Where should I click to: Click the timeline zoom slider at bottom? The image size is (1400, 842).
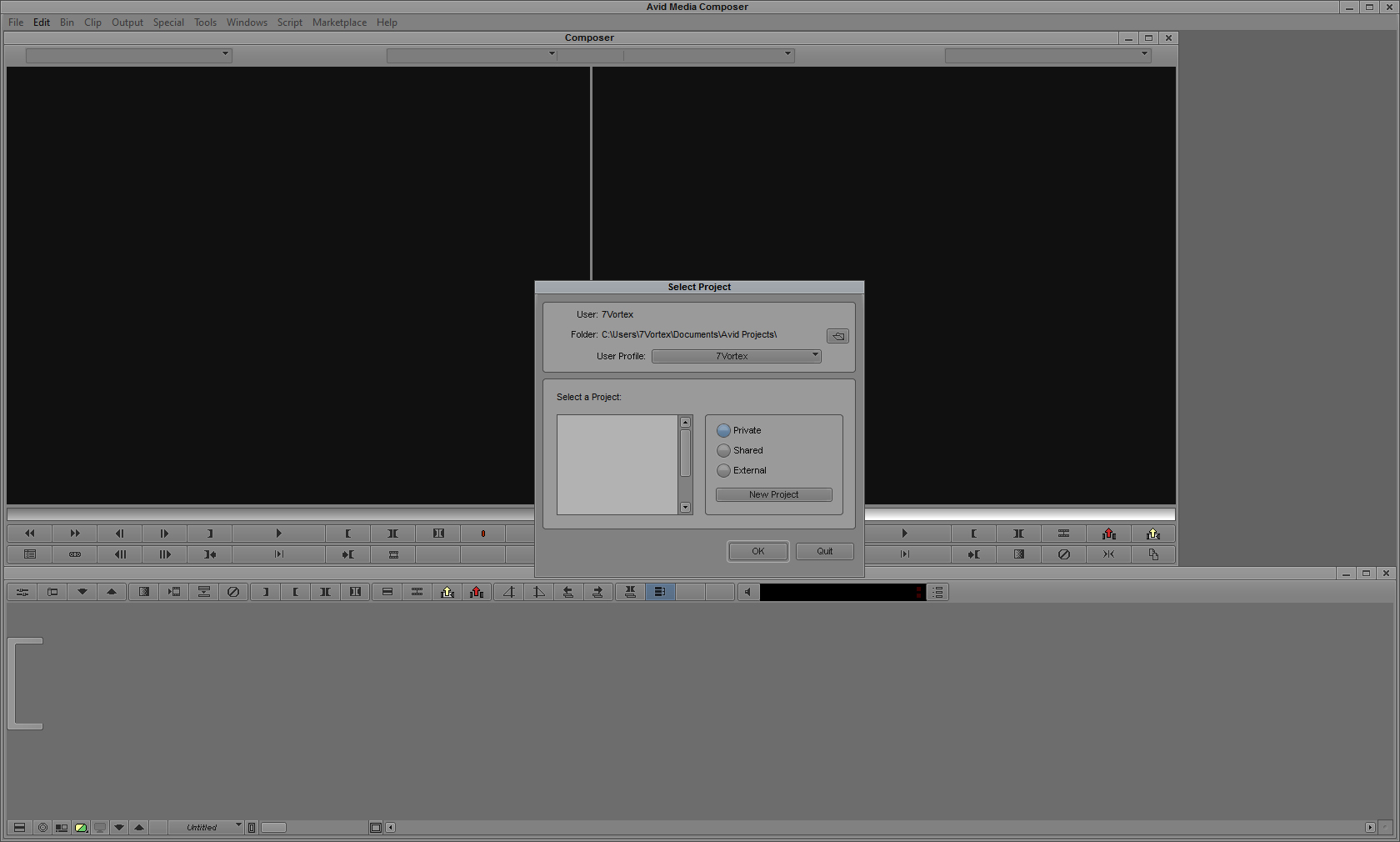274,828
